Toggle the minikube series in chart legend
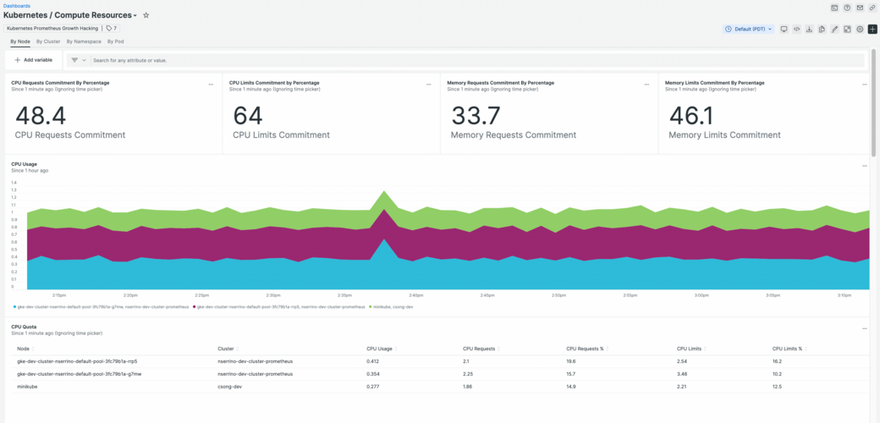Image resolution: width=880 pixels, height=423 pixels. click(393, 307)
